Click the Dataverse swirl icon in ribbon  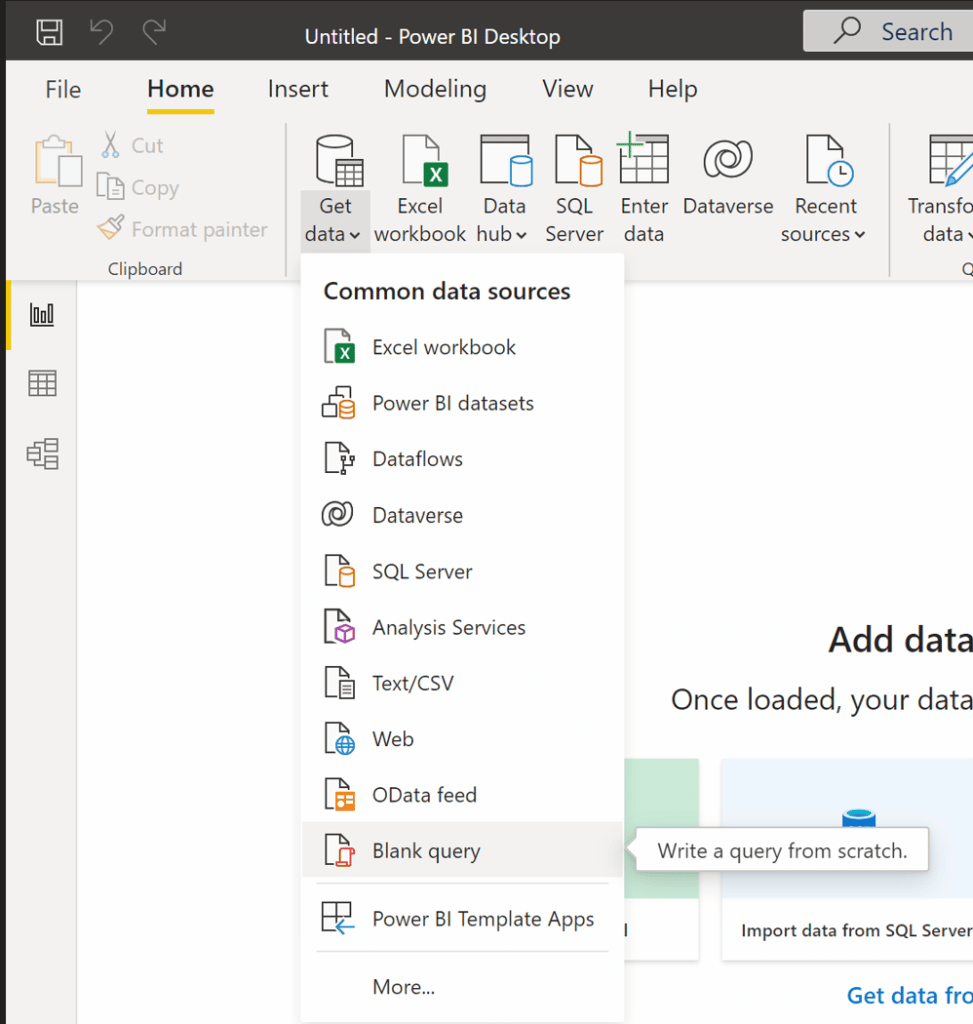pyautogui.click(x=727, y=159)
